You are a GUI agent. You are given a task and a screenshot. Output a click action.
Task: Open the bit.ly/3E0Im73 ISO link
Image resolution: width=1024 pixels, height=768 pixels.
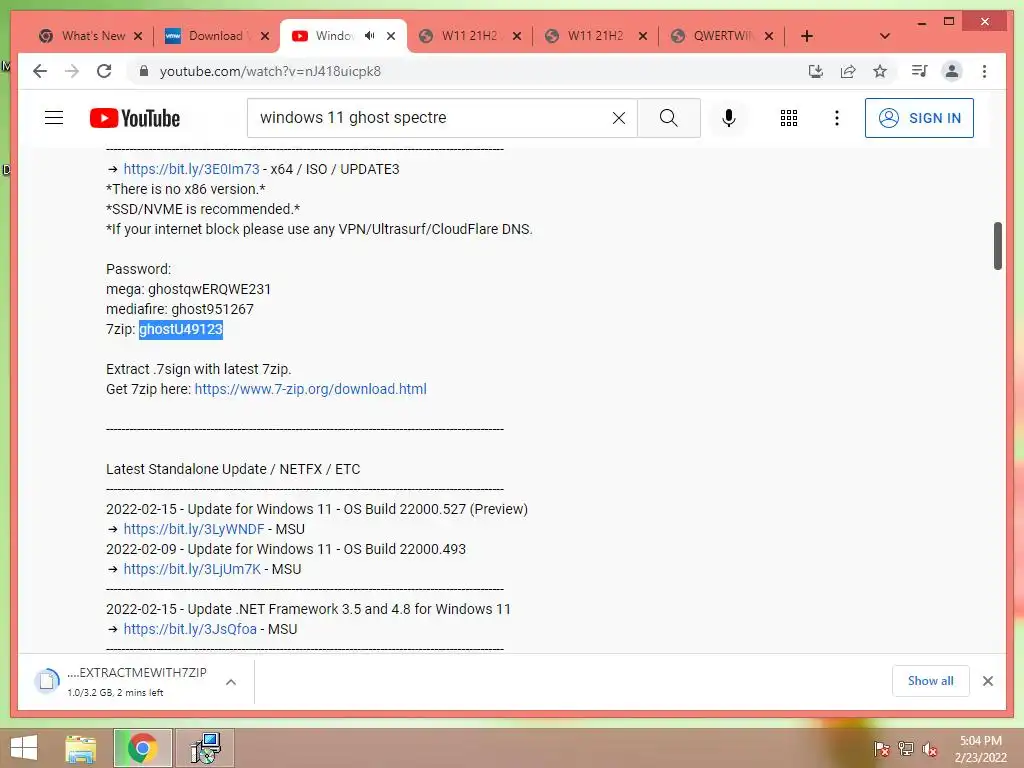[x=191, y=169]
